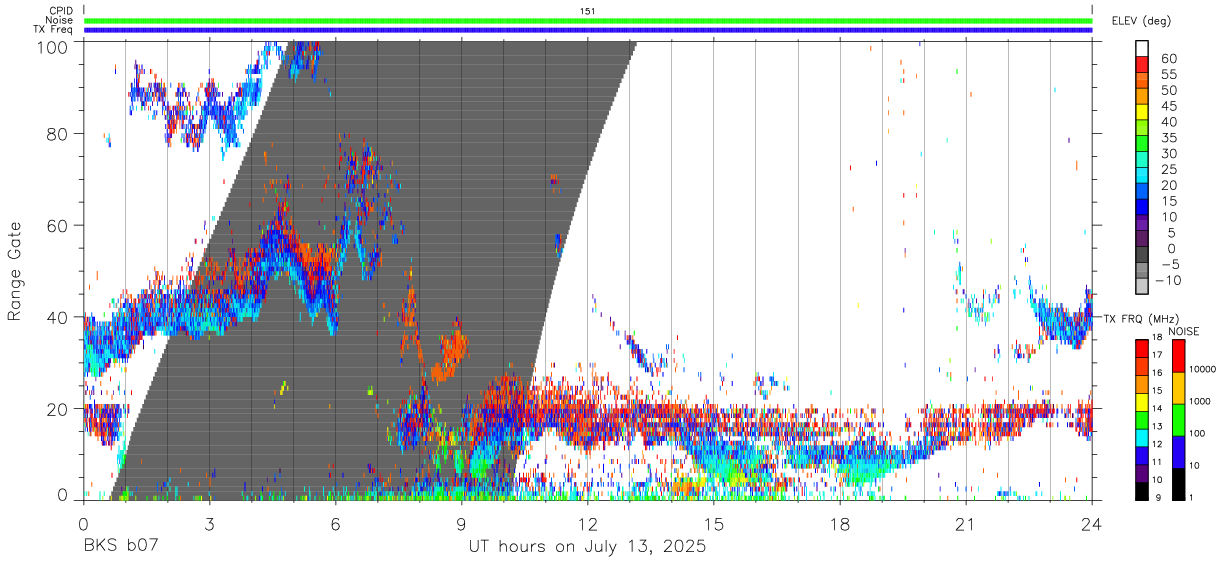Click the BKS b07 radar beam label
Screen dimensions: 1228x567
click(120, 547)
